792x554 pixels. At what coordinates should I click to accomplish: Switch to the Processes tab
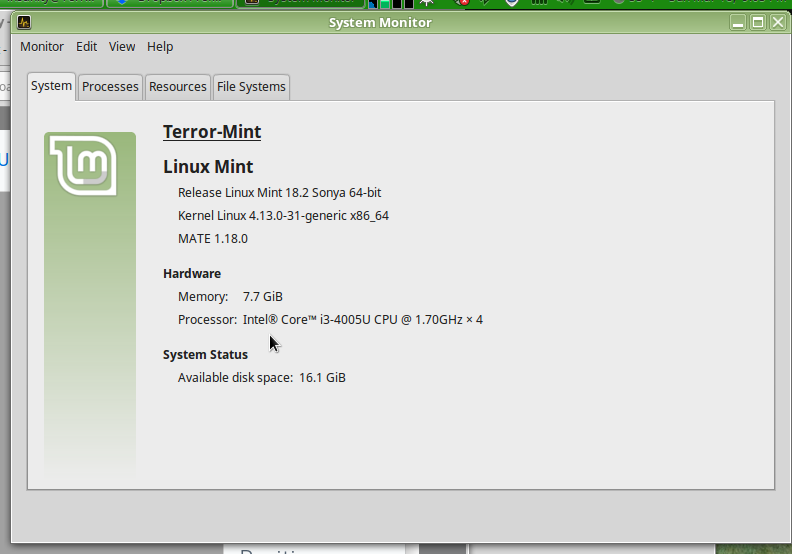click(x=110, y=87)
